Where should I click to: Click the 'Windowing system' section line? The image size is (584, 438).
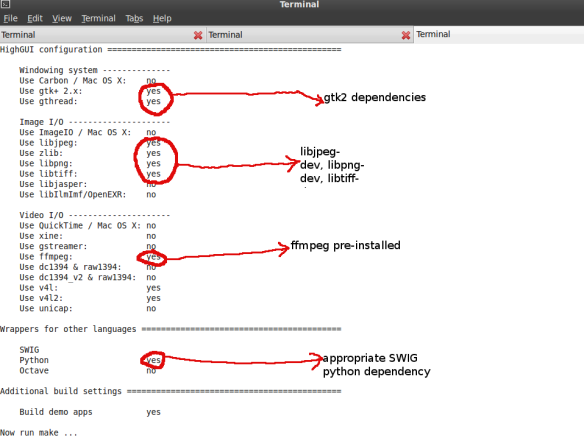[x=95, y=70]
